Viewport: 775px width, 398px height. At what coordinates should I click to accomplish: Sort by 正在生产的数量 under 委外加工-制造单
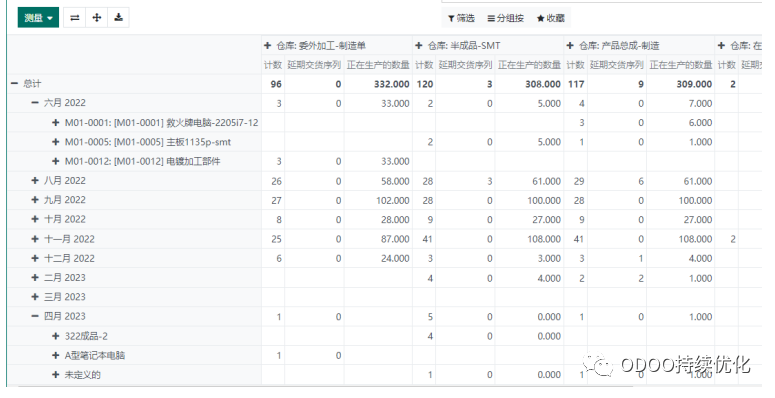(x=378, y=65)
